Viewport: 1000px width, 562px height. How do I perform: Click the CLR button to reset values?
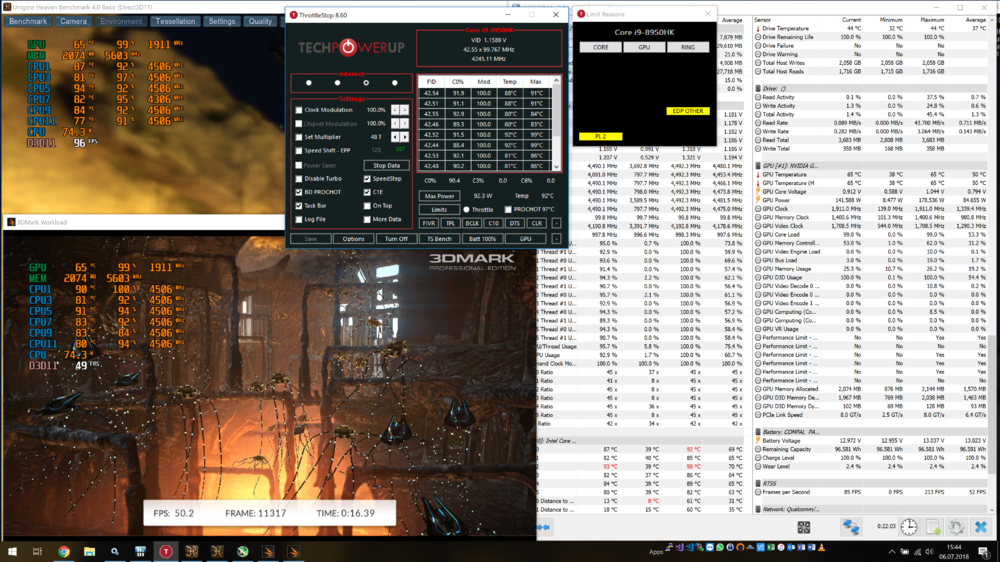(x=536, y=223)
